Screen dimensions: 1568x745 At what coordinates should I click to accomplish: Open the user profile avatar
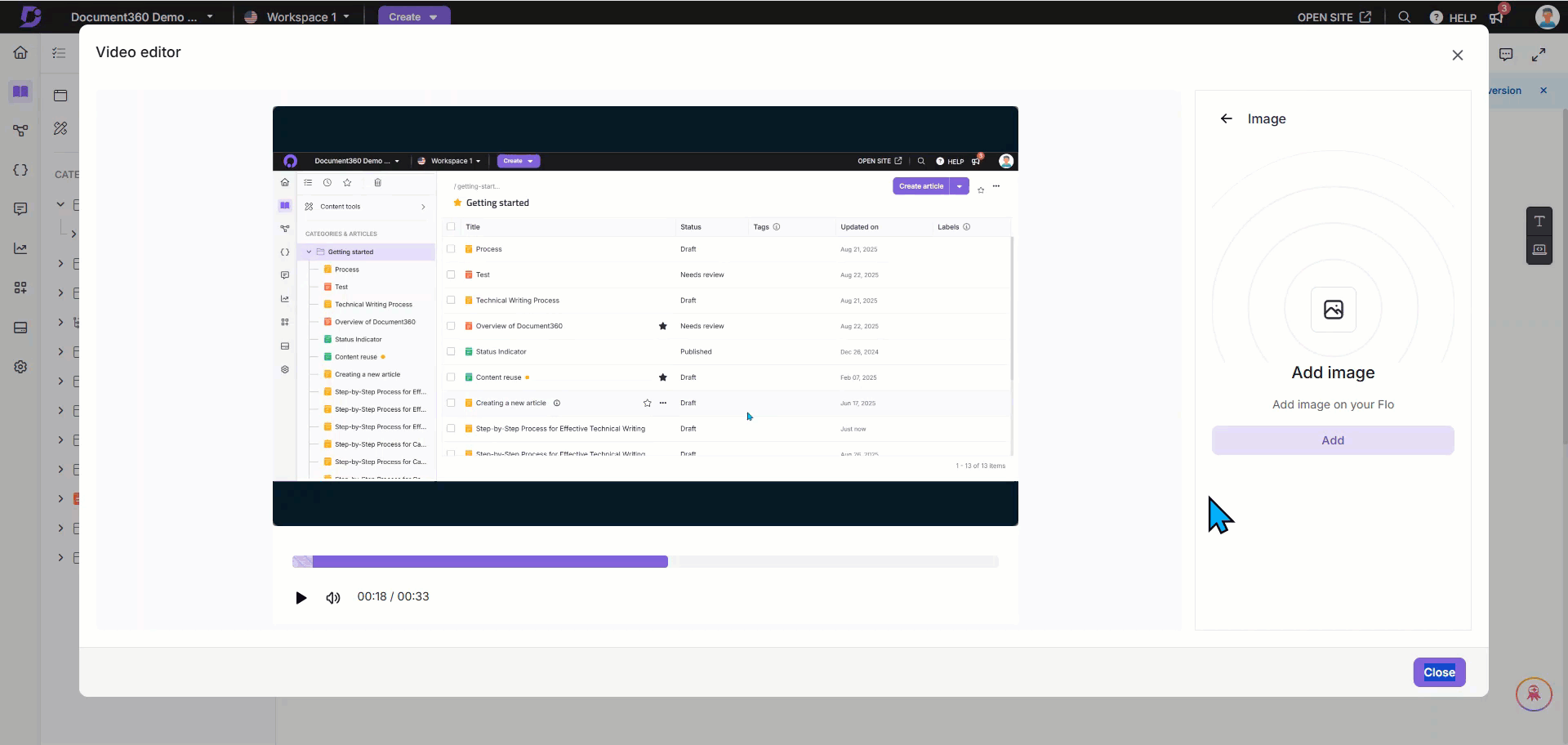tap(1547, 16)
